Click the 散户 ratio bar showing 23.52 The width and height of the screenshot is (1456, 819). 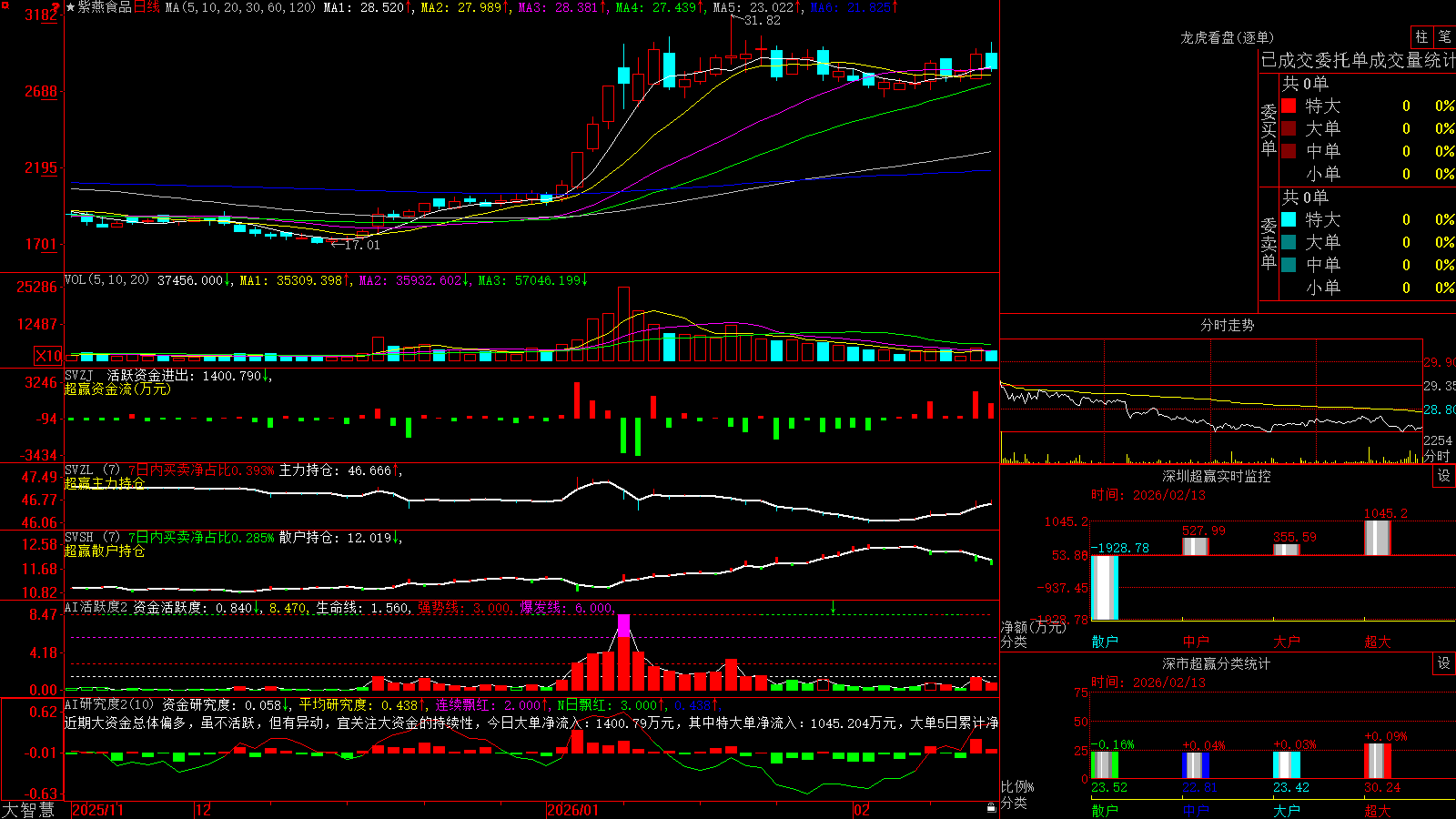[1105, 764]
